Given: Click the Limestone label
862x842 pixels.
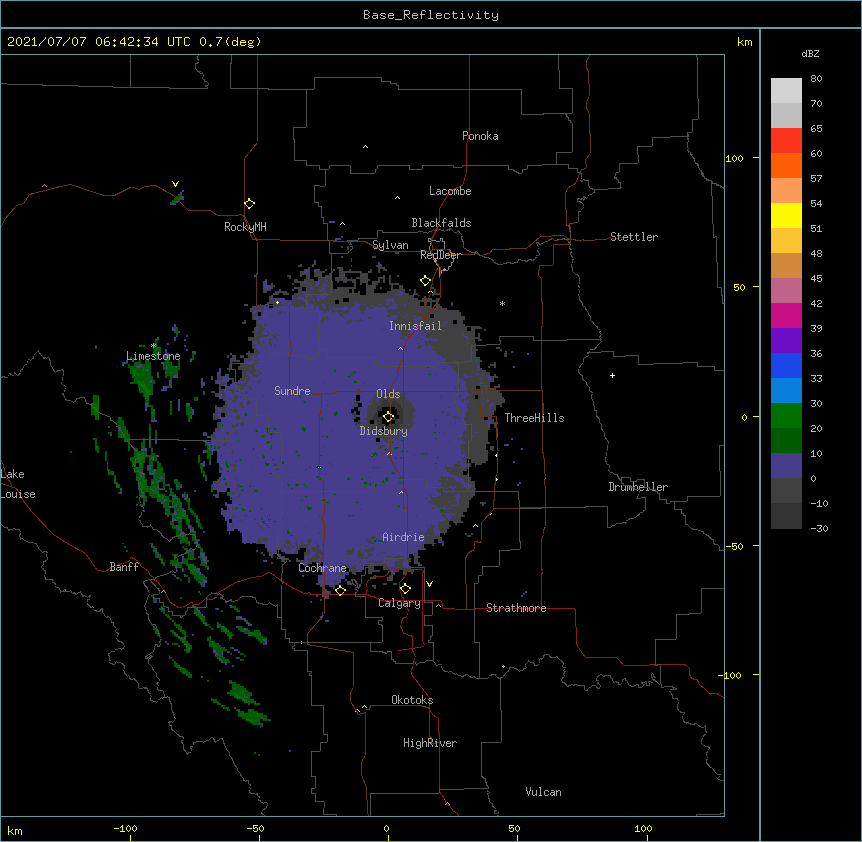Looking at the screenshot, I should point(153,356).
